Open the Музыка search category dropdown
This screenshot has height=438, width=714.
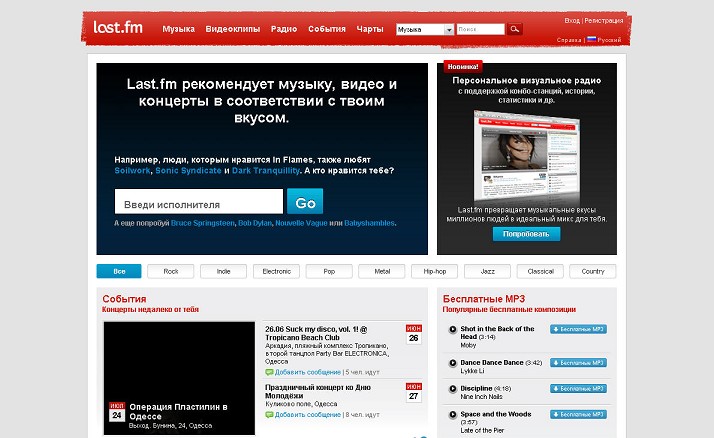(425, 30)
